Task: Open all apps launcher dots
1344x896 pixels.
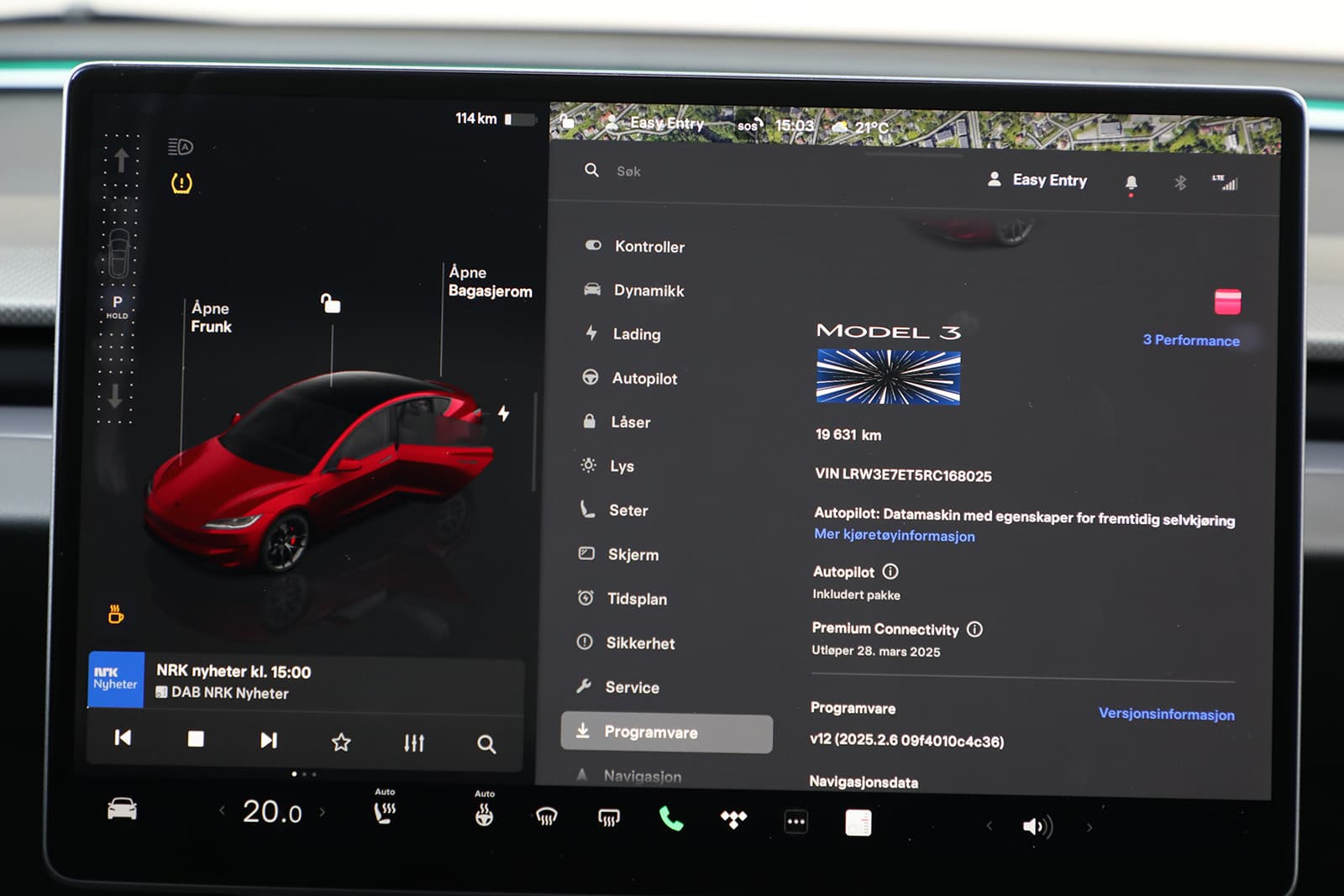Action: (796, 821)
